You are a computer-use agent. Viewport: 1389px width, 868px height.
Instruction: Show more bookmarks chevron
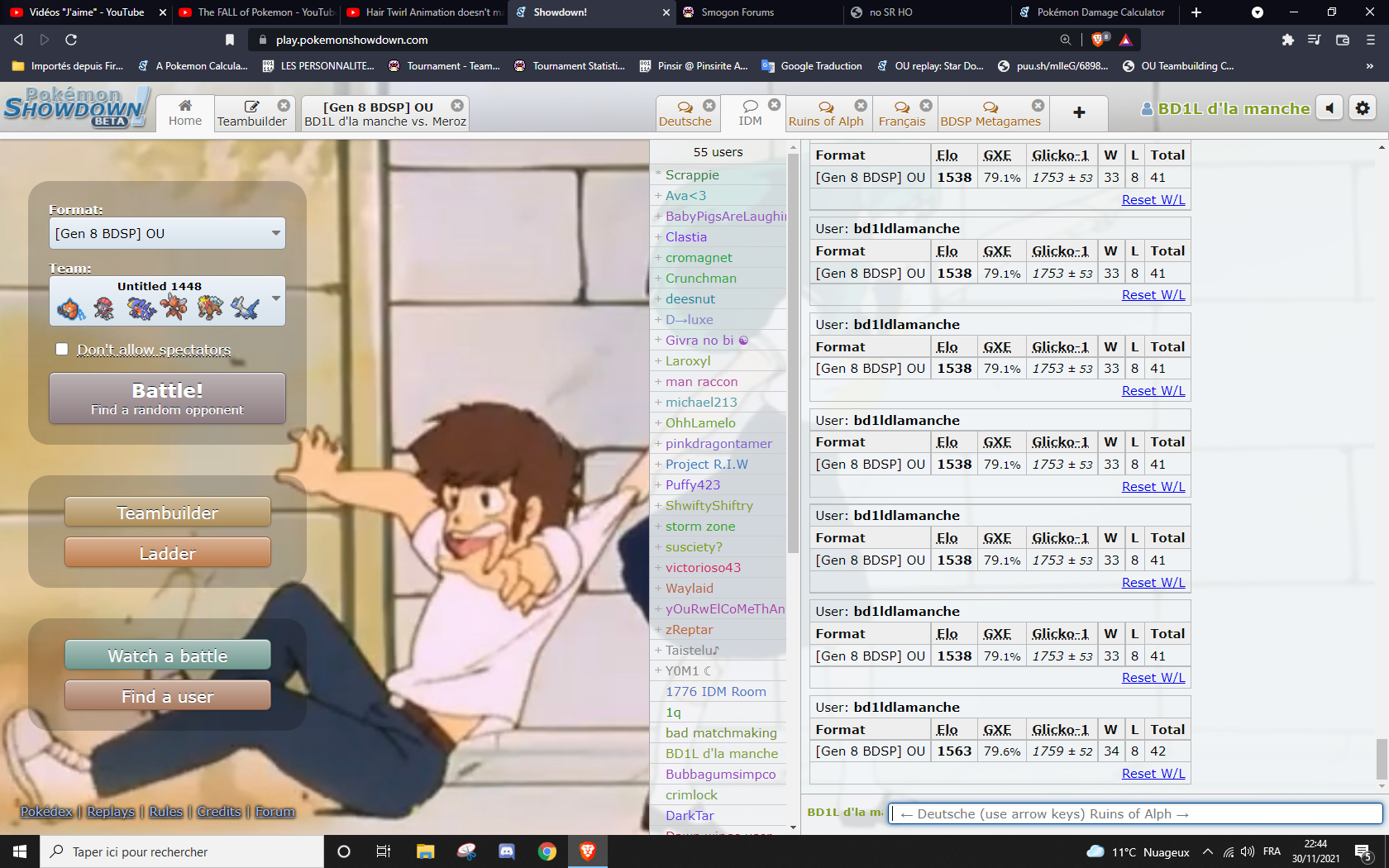(x=1369, y=66)
